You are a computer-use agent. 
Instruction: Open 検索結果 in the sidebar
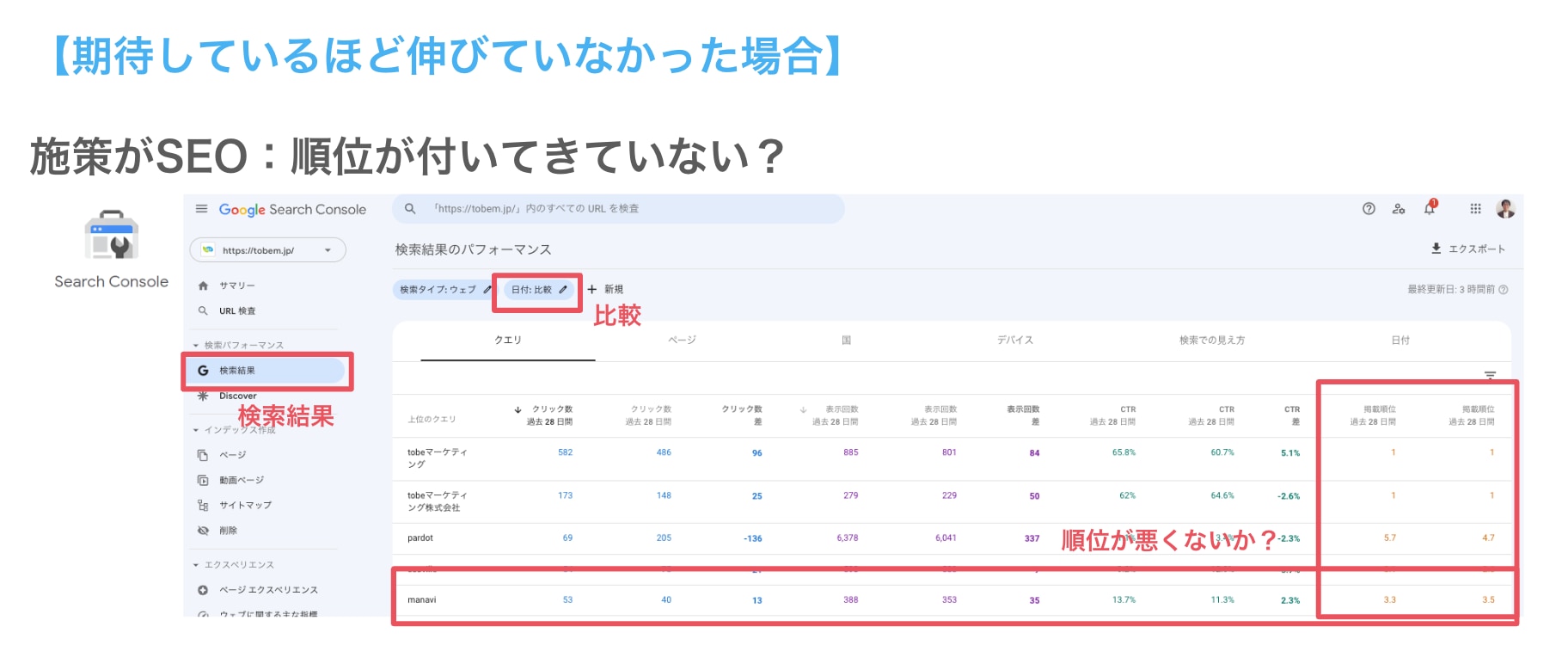pyautogui.click(x=266, y=371)
